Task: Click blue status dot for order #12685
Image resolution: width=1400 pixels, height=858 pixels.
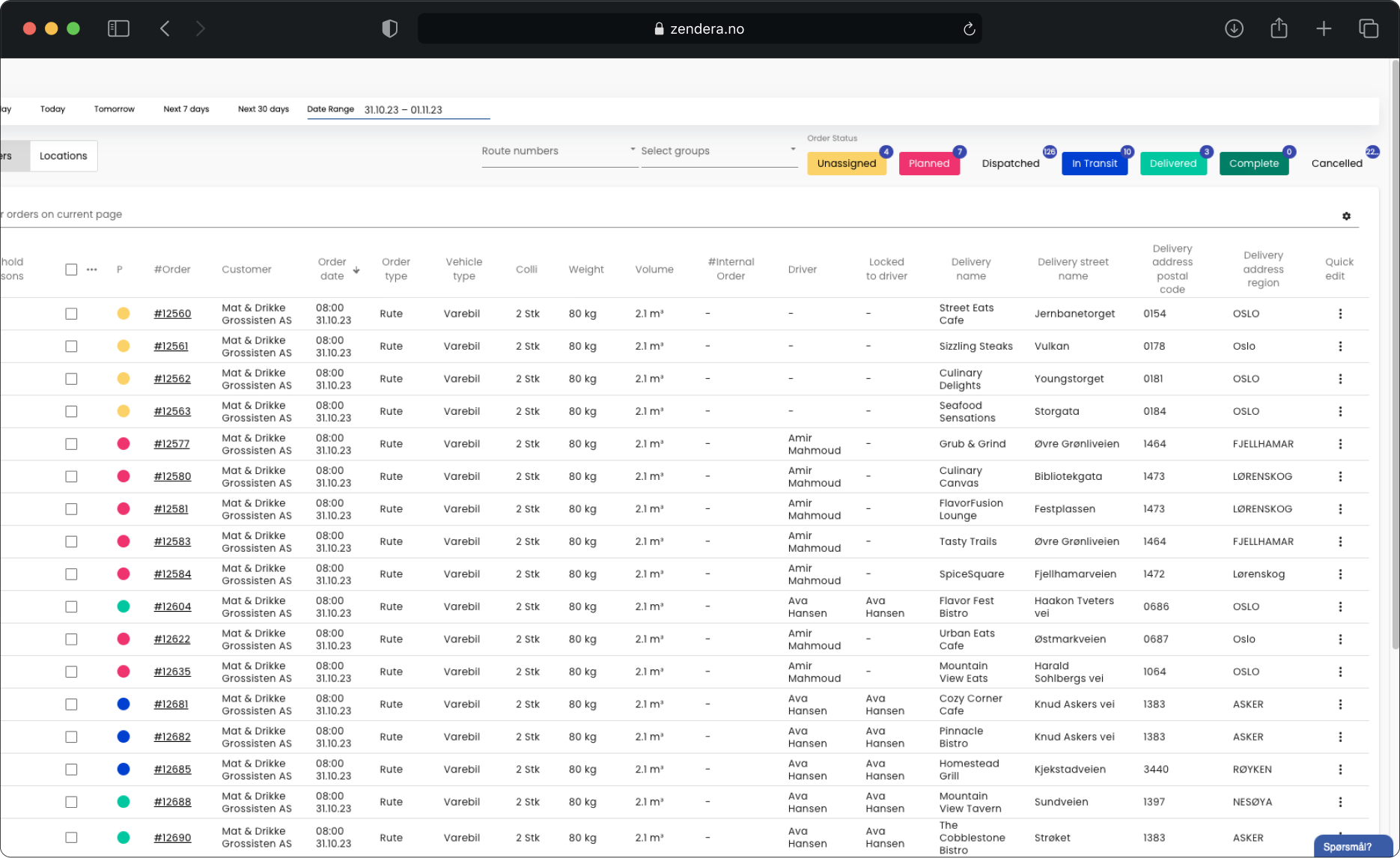Action: [x=124, y=769]
